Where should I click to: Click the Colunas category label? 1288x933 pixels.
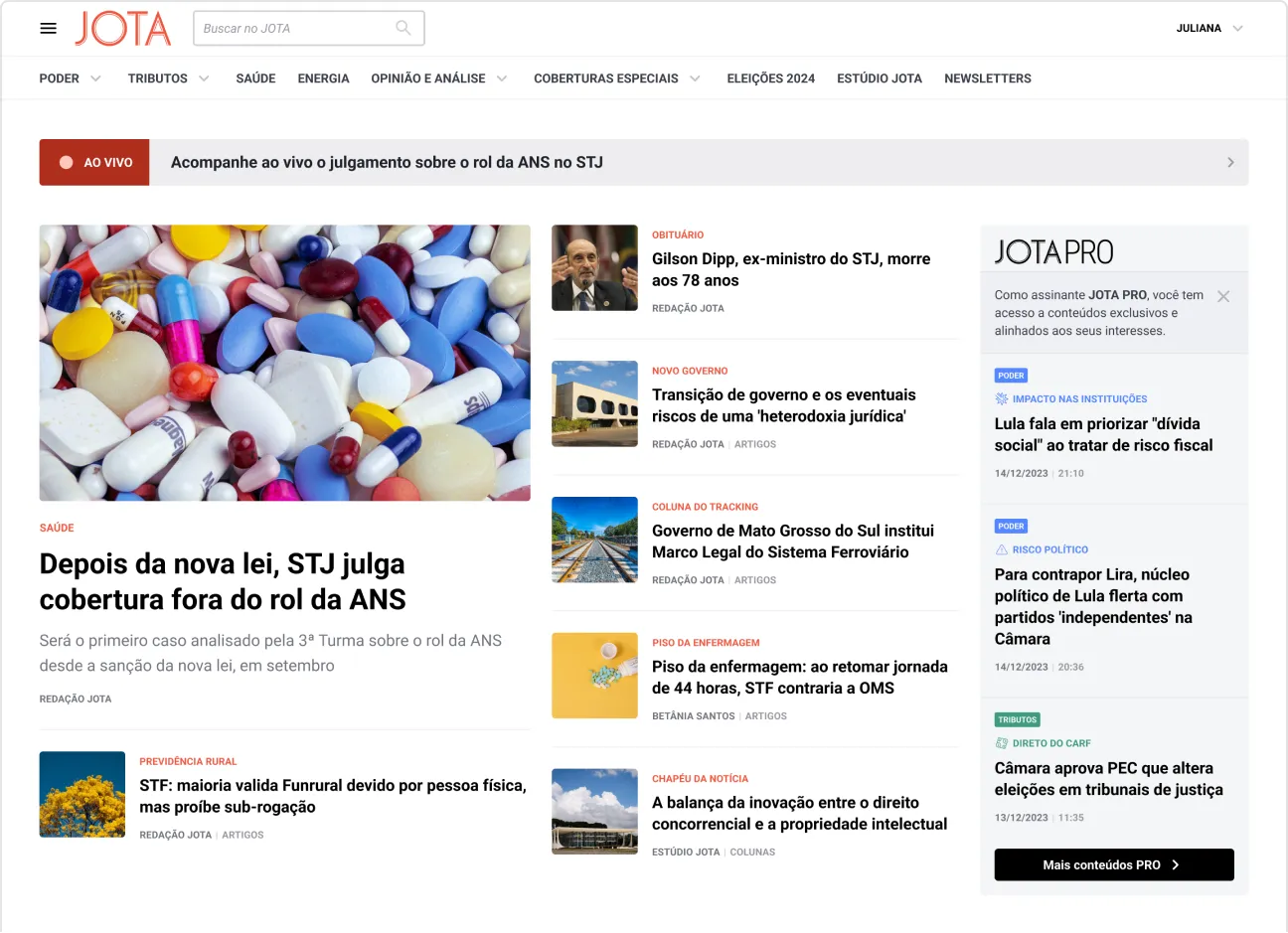pos(752,852)
